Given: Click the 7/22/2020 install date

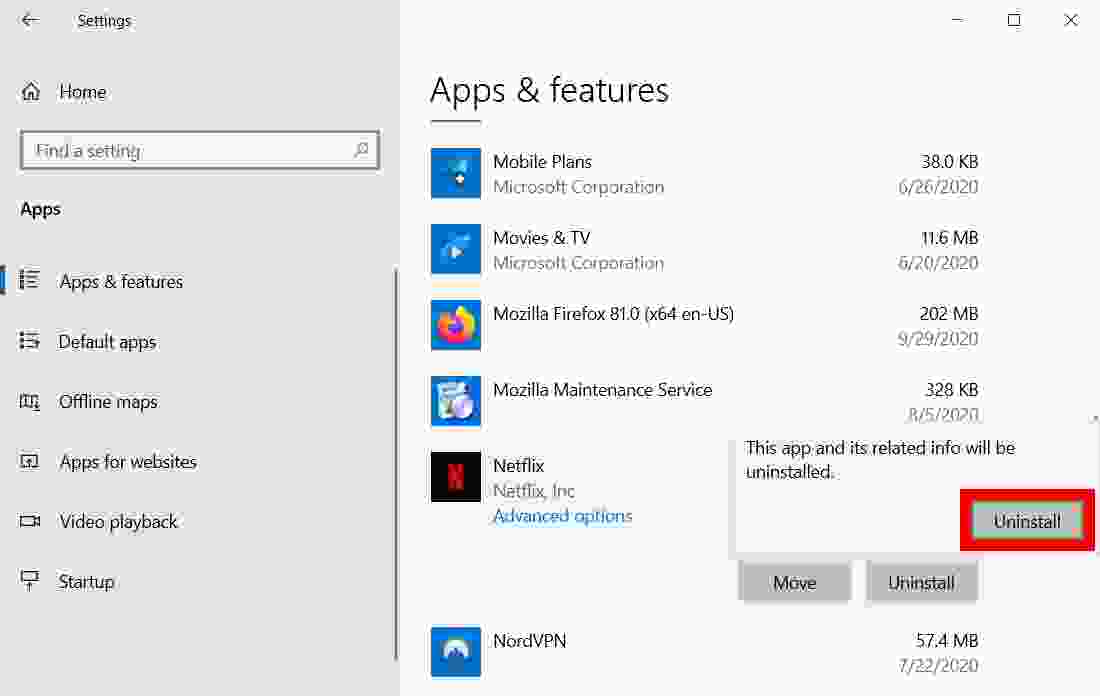Looking at the screenshot, I should pyautogui.click(x=938, y=666).
